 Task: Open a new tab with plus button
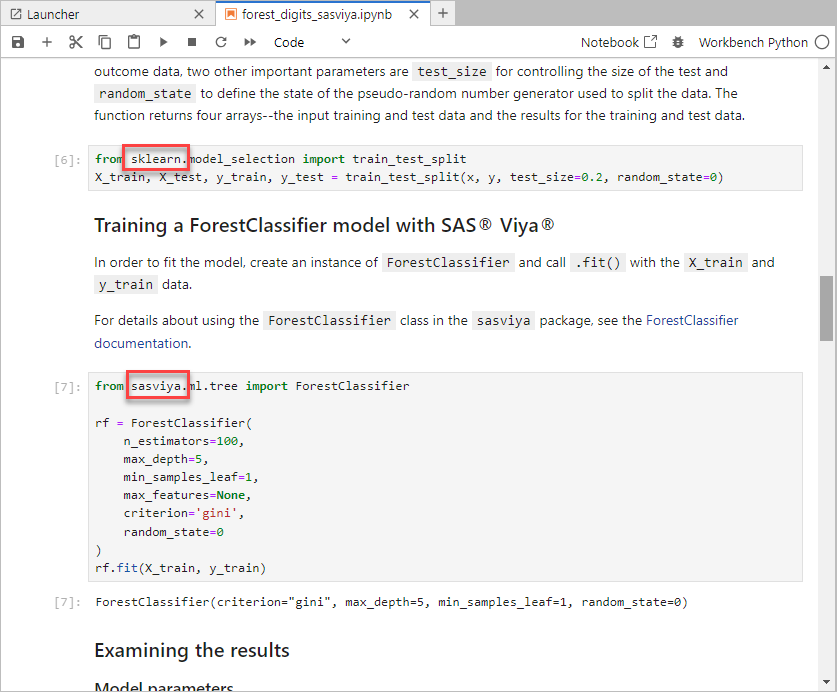[x=443, y=14]
